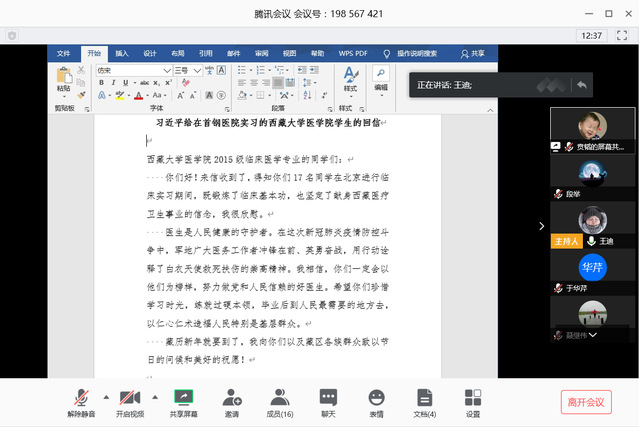Open the 成员(16) members list
Viewport: 639px width, 427px height.
(280, 398)
